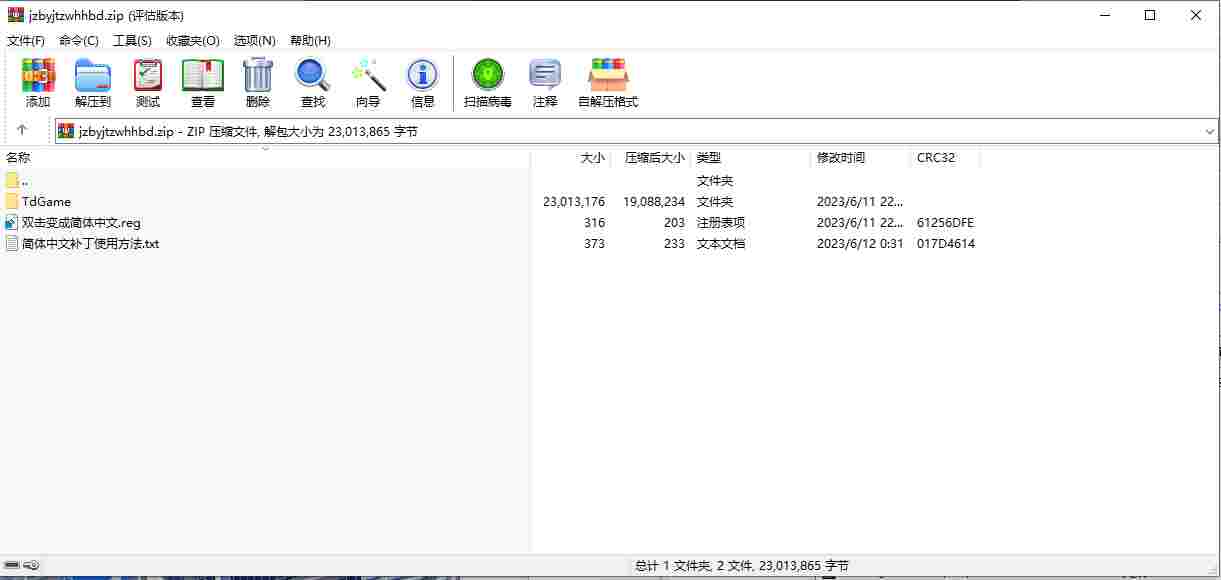1221x580 pixels.
Task: Click the drive icon in the status bar
Action: pos(11,566)
